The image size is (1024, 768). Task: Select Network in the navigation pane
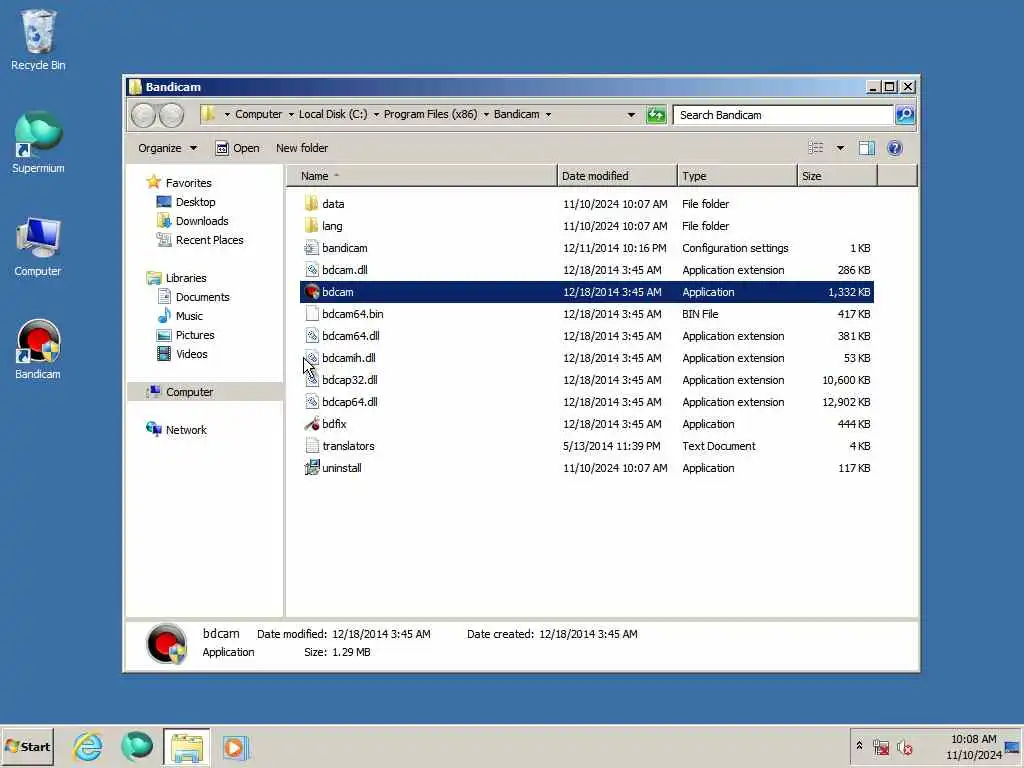point(186,430)
